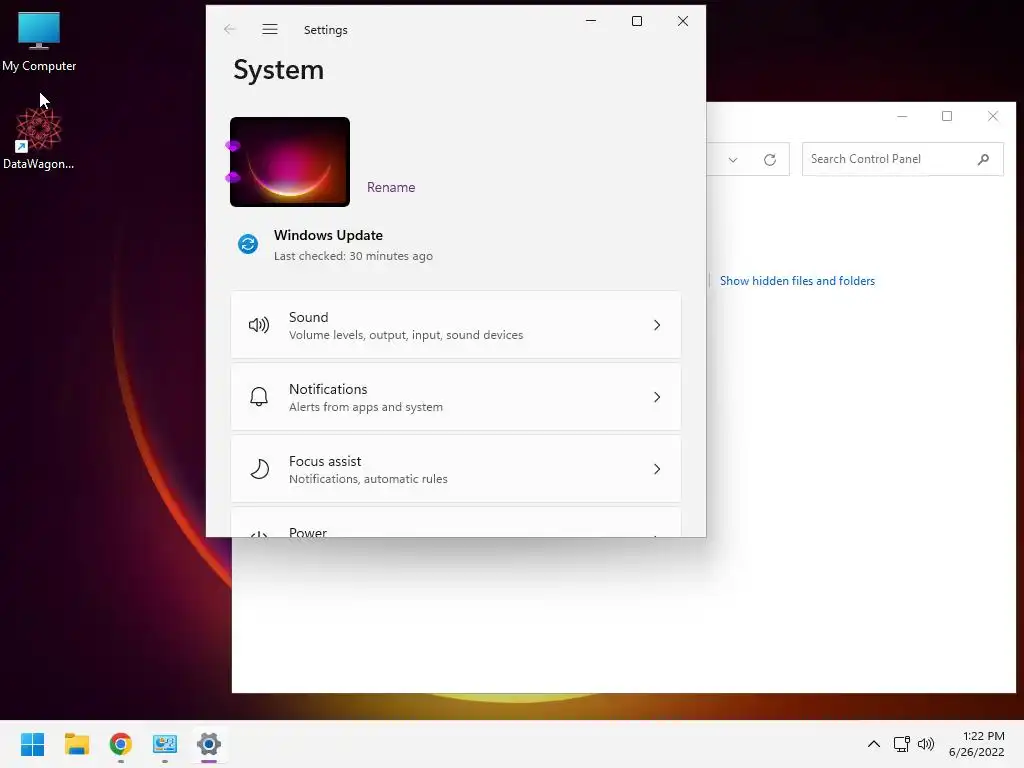Image resolution: width=1024 pixels, height=768 pixels.
Task: Refresh the Control Panel view
Action: pyautogui.click(x=770, y=159)
